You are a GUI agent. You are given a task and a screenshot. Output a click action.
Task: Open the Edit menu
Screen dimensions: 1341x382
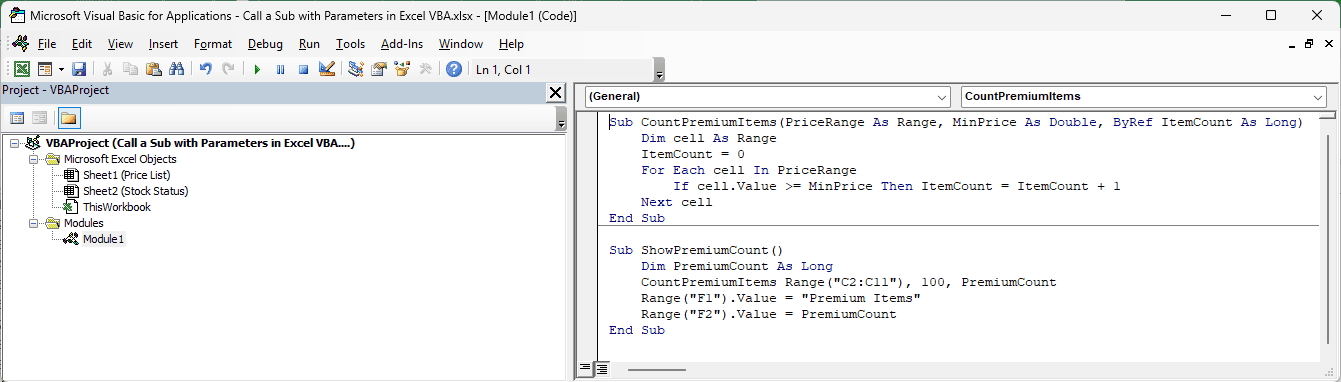pyautogui.click(x=82, y=44)
